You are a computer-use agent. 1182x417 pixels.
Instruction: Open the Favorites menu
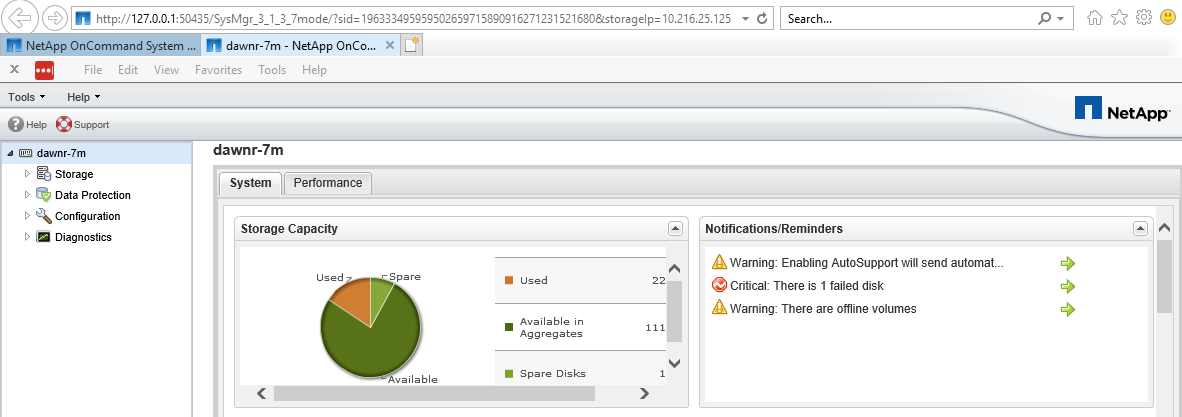click(x=218, y=70)
